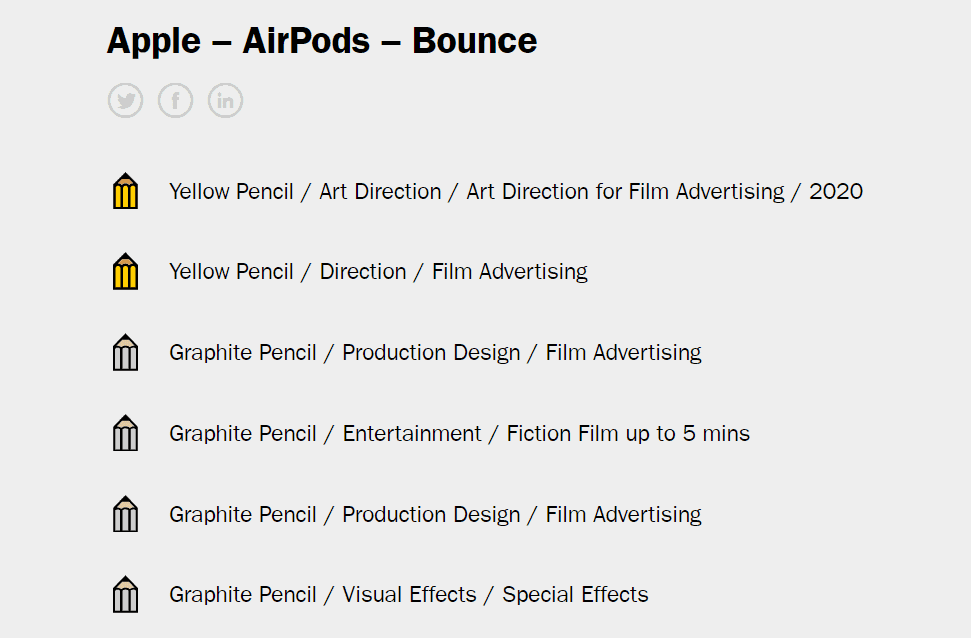This screenshot has width=971, height=638.
Task: Click the Graphite Pencil icon beside Entertainment award
Action: 125,433
